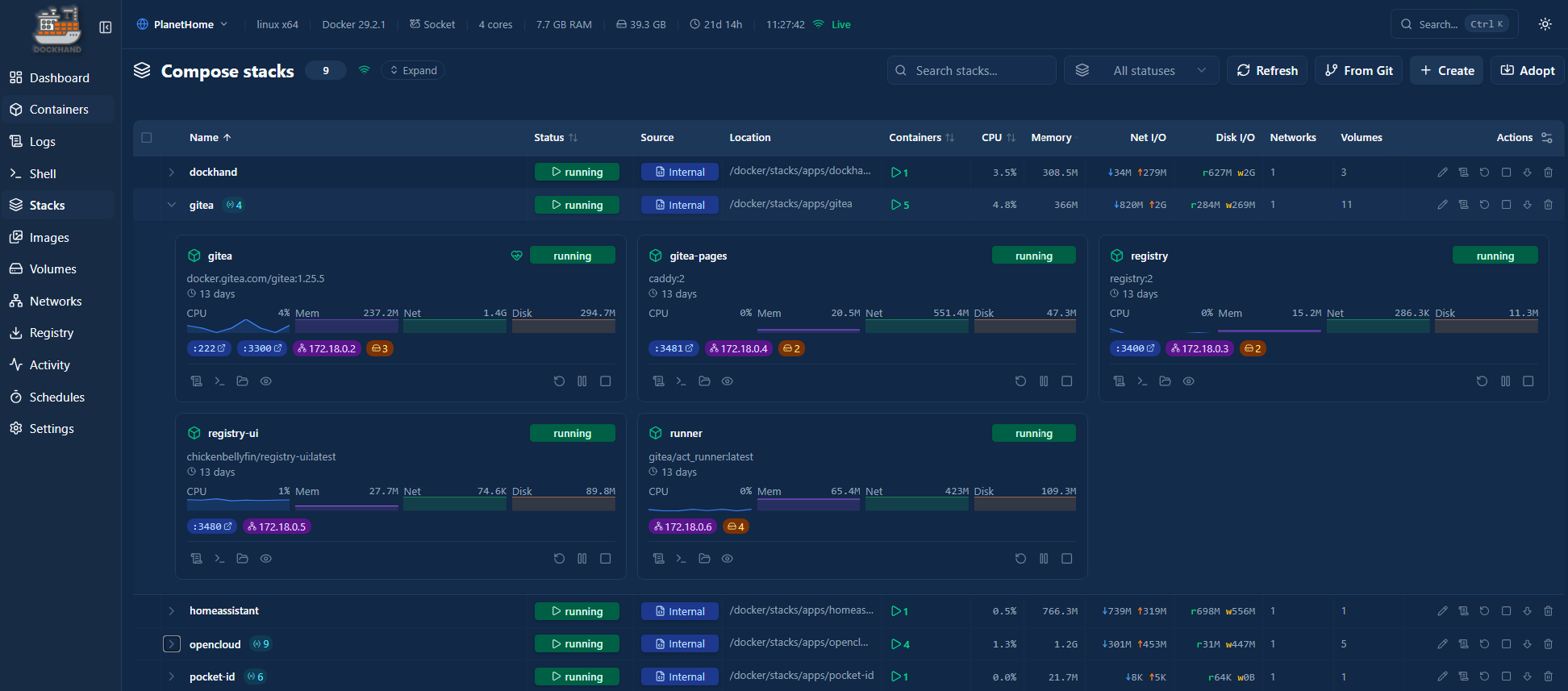Collapse the gitea stack row
1568x691 pixels.
[171, 205]
